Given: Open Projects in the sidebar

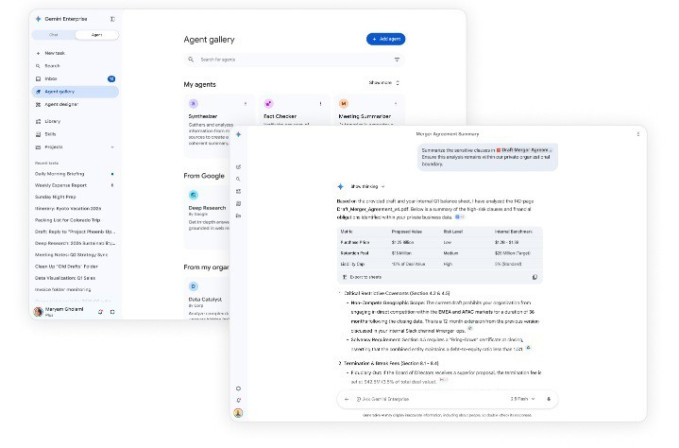Looking at the screenshot, I should [74, 147].
